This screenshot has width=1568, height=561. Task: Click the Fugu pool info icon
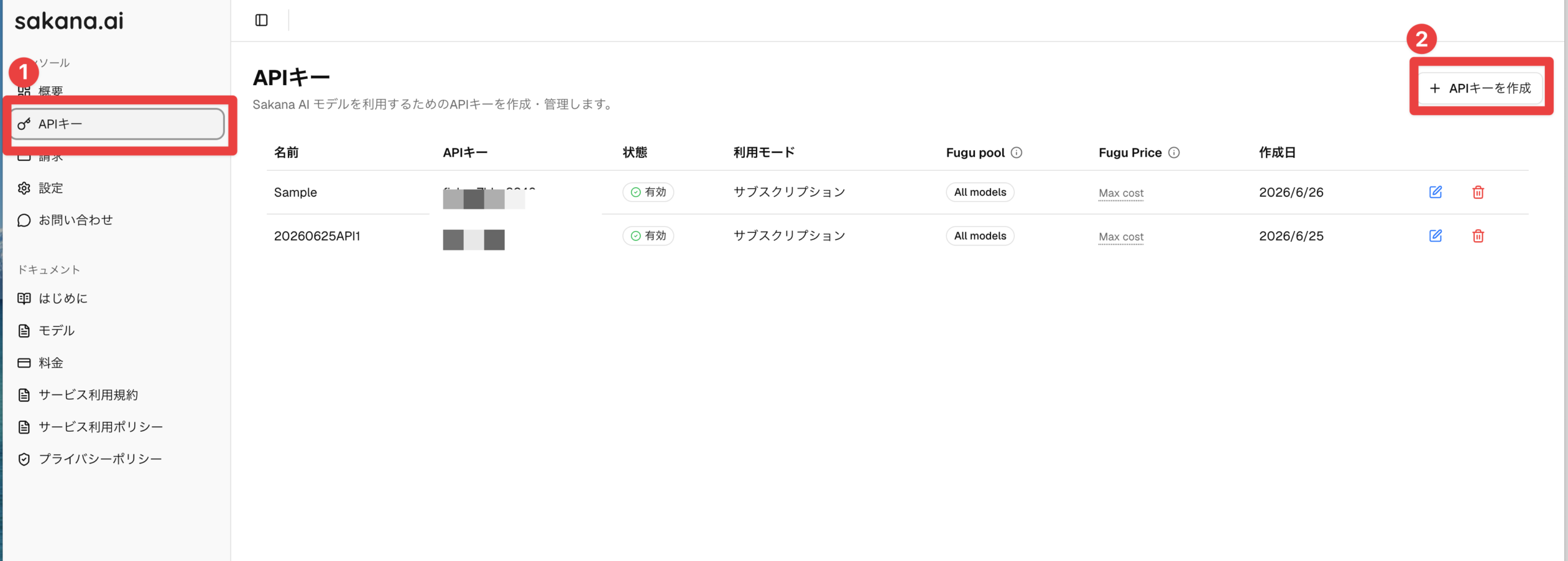point(1016,152)
